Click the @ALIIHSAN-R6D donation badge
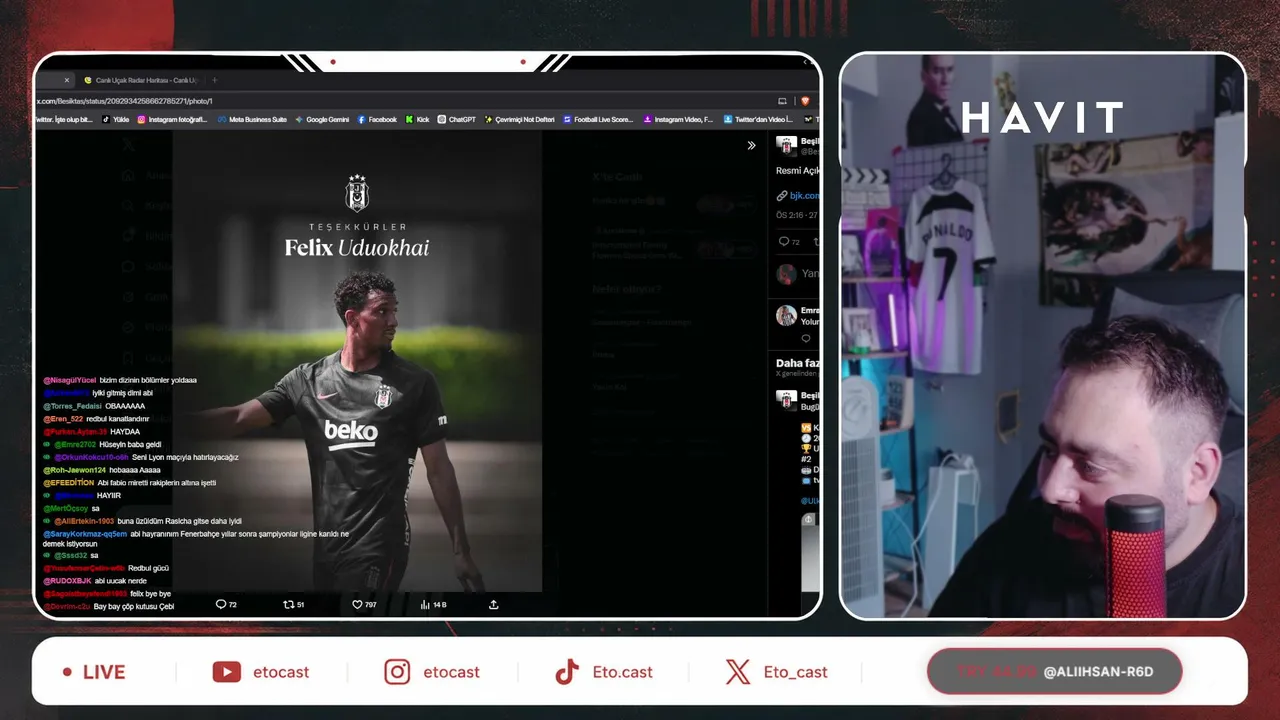 [1055, 672]
